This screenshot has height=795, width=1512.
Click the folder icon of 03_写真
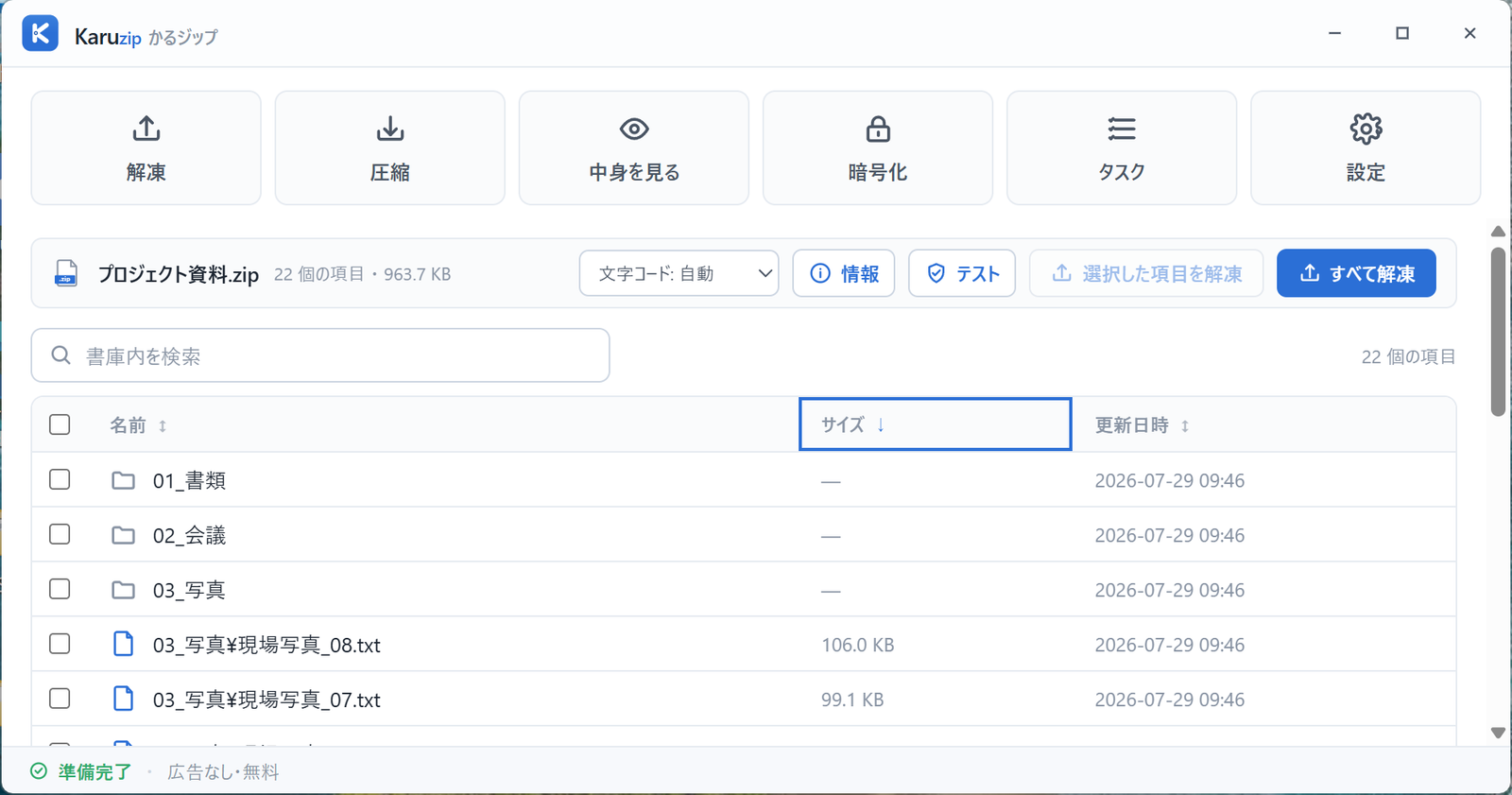tap(123, 590)
